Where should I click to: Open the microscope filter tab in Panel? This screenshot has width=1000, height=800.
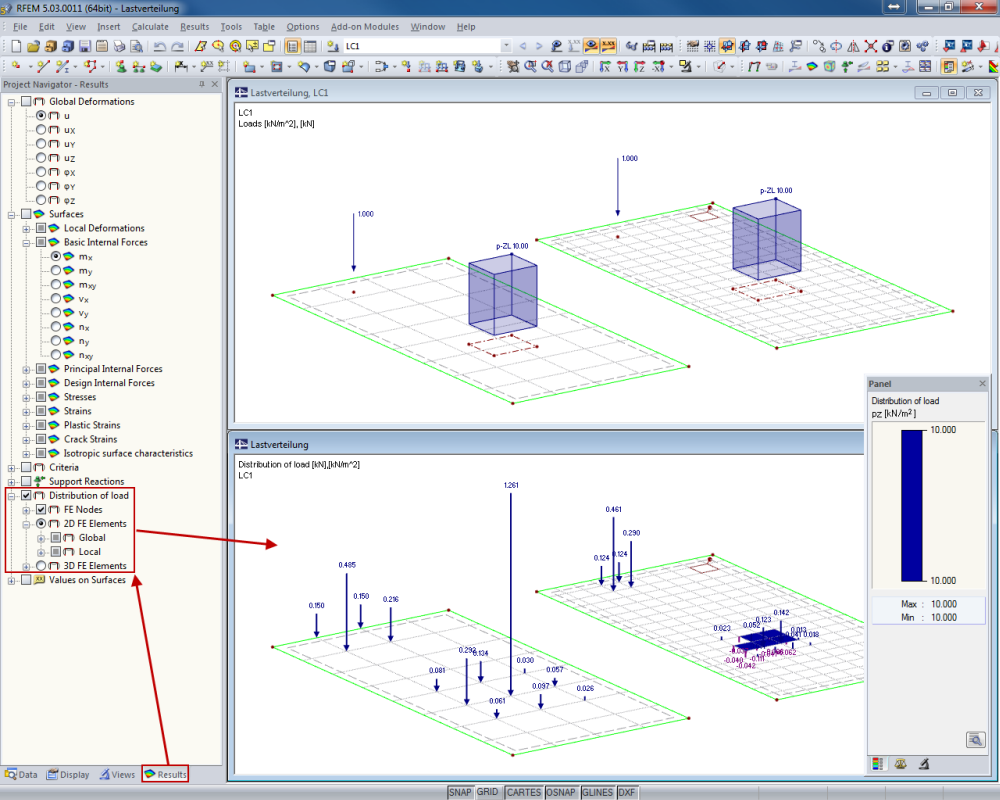coord(924,764)
